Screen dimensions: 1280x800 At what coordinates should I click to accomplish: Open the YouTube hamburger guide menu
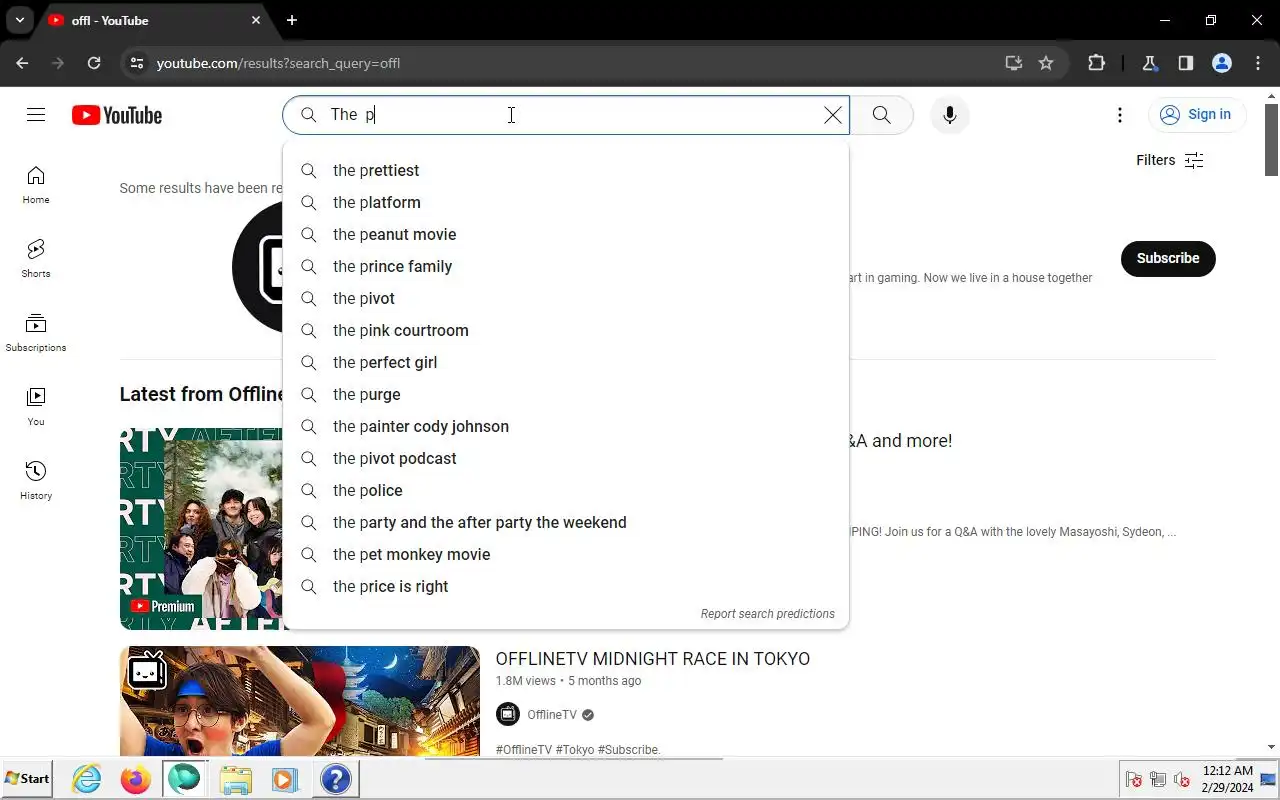tap(36, 115)
